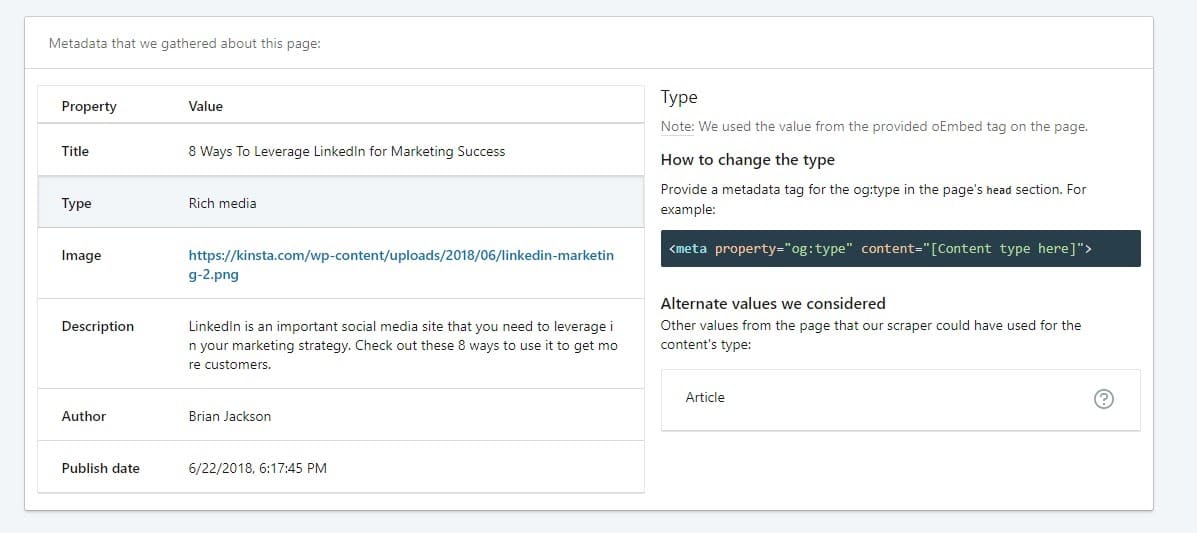Click the '8 Ways To Leverage LinkedIn' title value
This screenshot has width=1197, height=533.
pyautogui.click(x=346, y=151)
